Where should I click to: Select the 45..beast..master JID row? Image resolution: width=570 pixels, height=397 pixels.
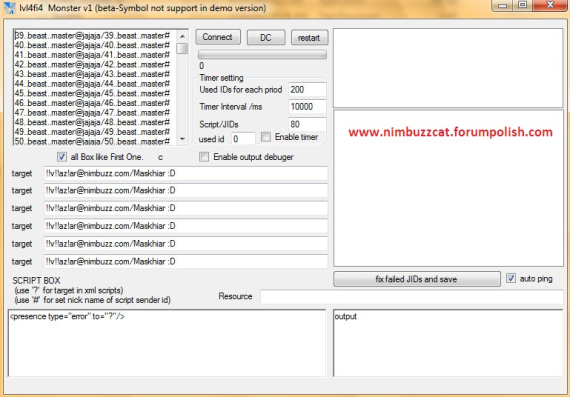[x=92, y=93]
